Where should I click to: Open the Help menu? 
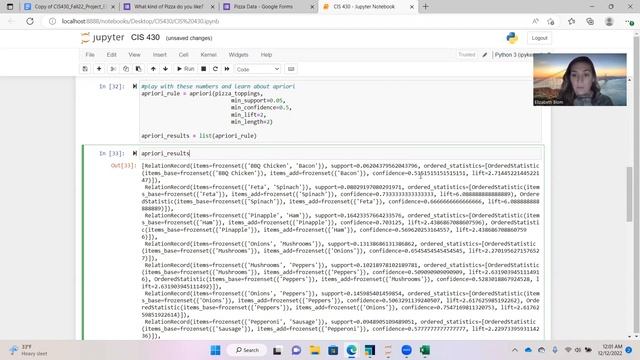tap(266, 55)
